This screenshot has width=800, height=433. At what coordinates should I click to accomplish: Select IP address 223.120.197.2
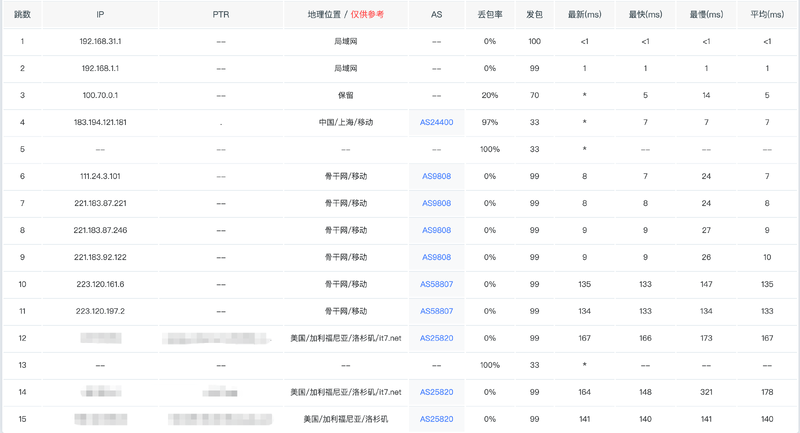tap(101, 312)
